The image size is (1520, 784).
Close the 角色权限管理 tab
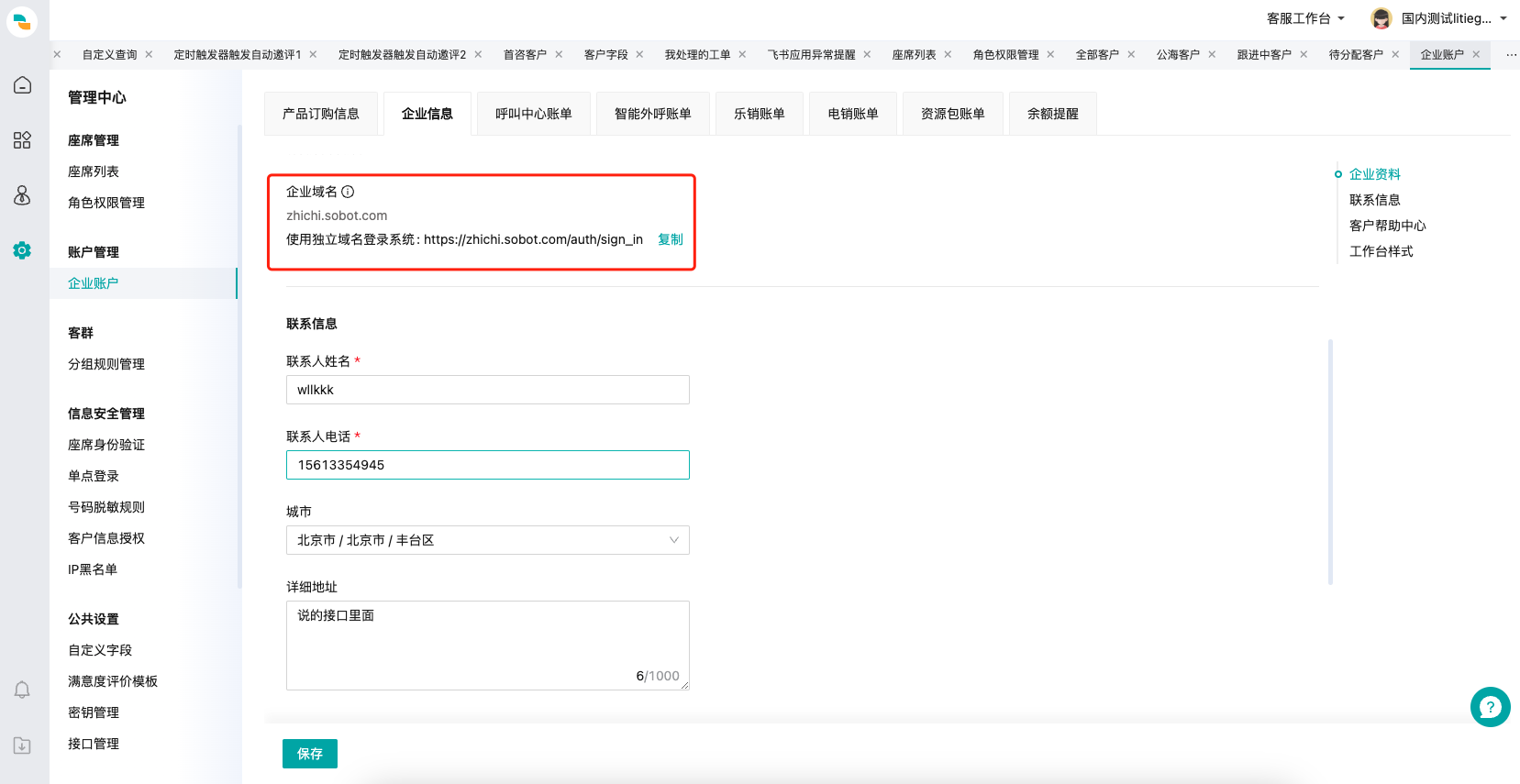pos(1050,55)
